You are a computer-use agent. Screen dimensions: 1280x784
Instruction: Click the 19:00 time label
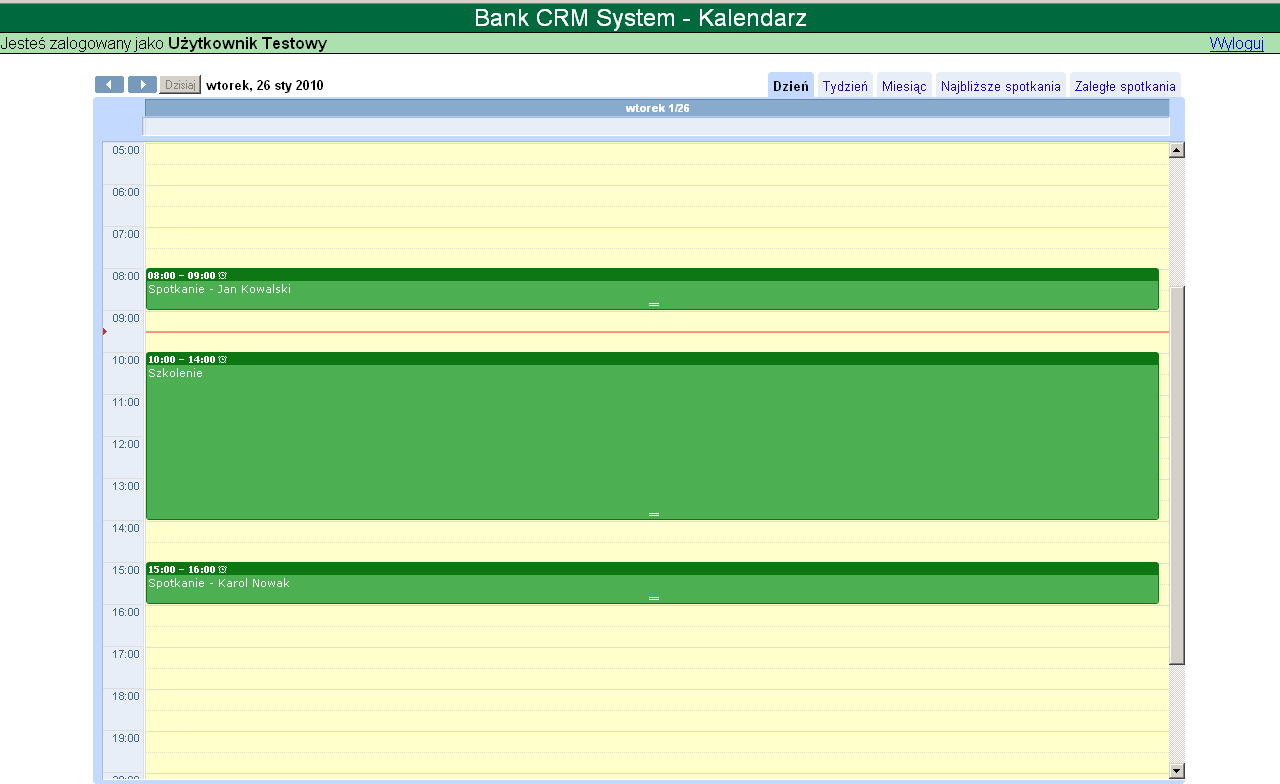(x=126, y=738)
